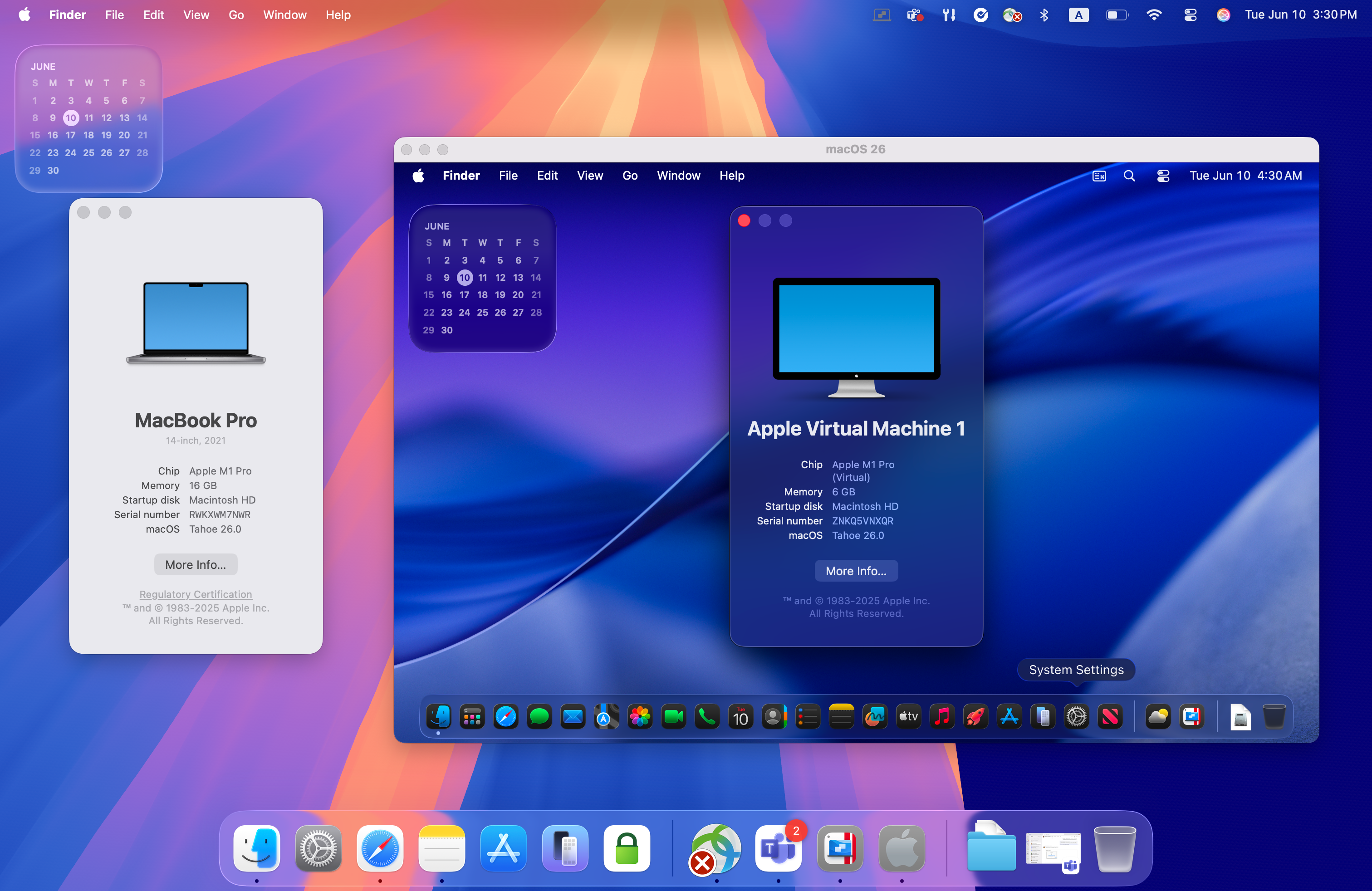This screenshot has height=891, width=1372.
Task: Open the Regulatory Certification link
Action: coord(196,594)
